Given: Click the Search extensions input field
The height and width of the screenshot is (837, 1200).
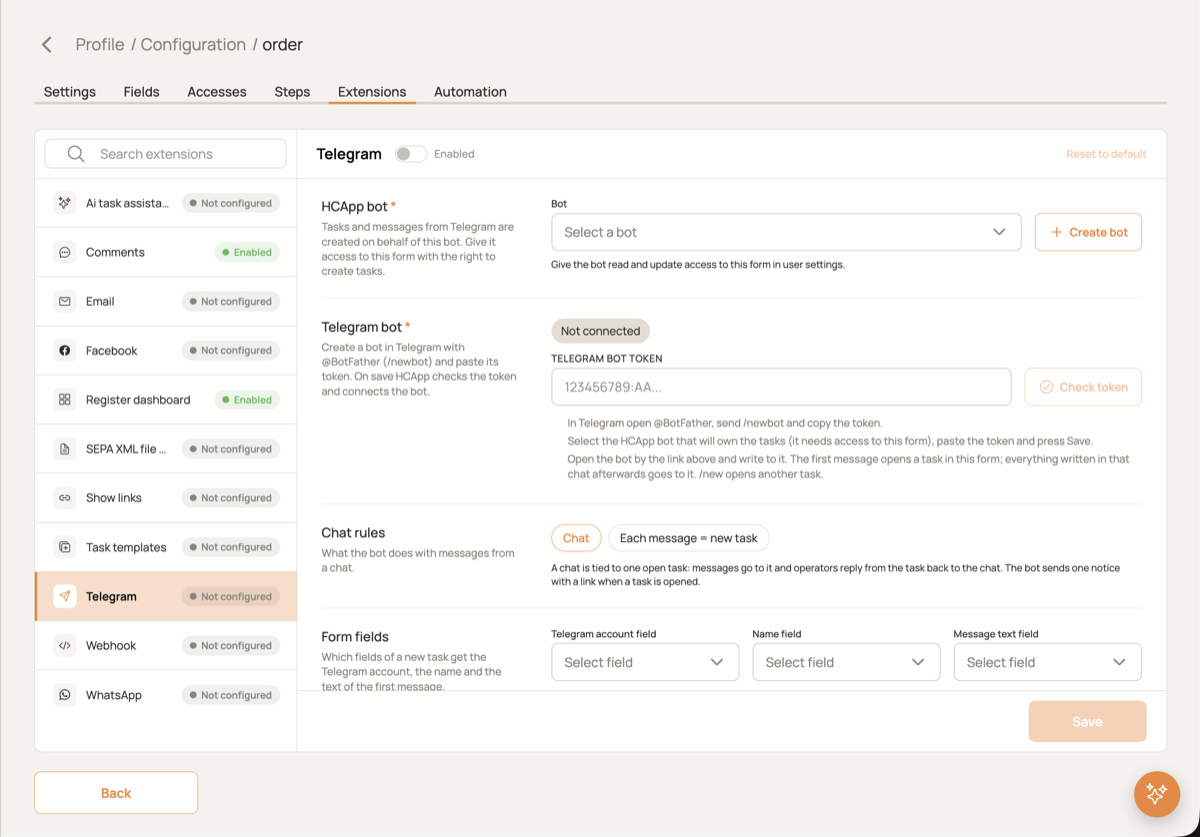Looking at the screenshot, I should tap(166, 154).
